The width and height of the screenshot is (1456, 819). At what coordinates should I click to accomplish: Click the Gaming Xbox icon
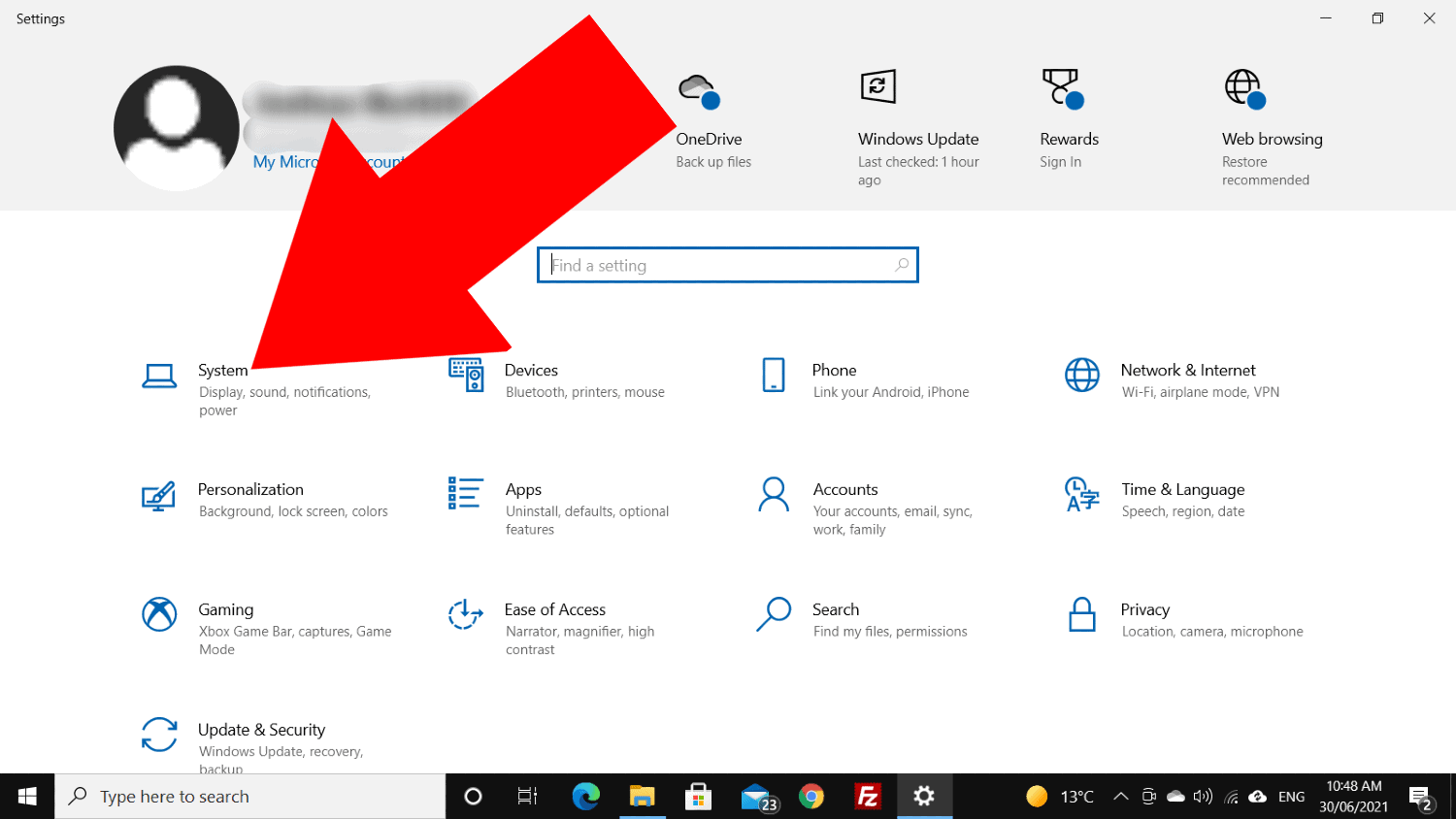click(159, 614)
